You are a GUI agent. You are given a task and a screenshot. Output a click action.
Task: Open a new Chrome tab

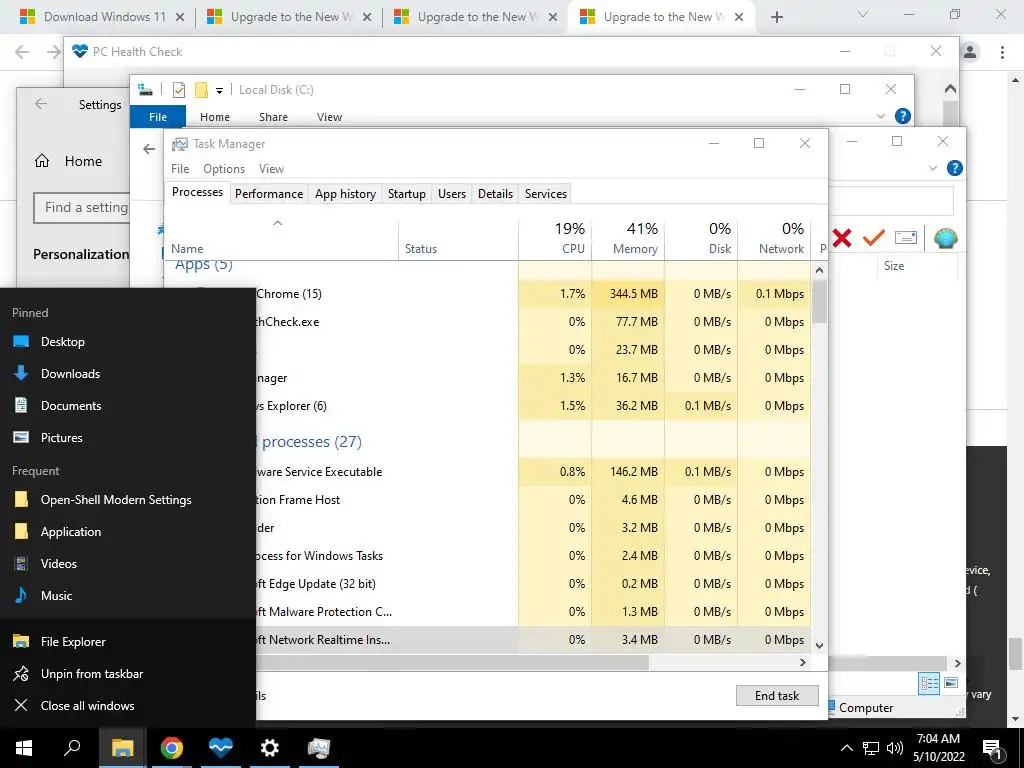776,17
